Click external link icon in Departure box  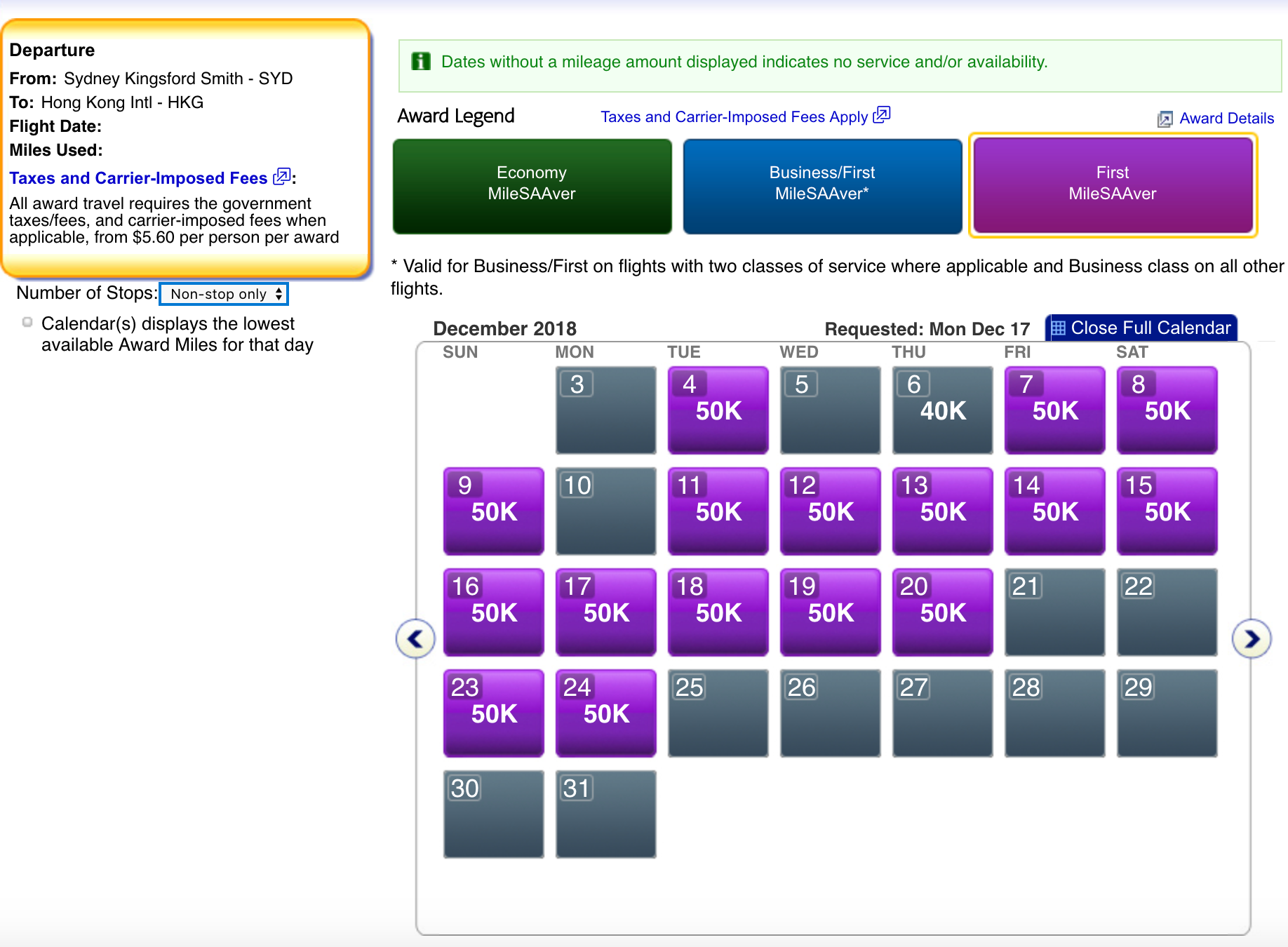pos(281,177)
